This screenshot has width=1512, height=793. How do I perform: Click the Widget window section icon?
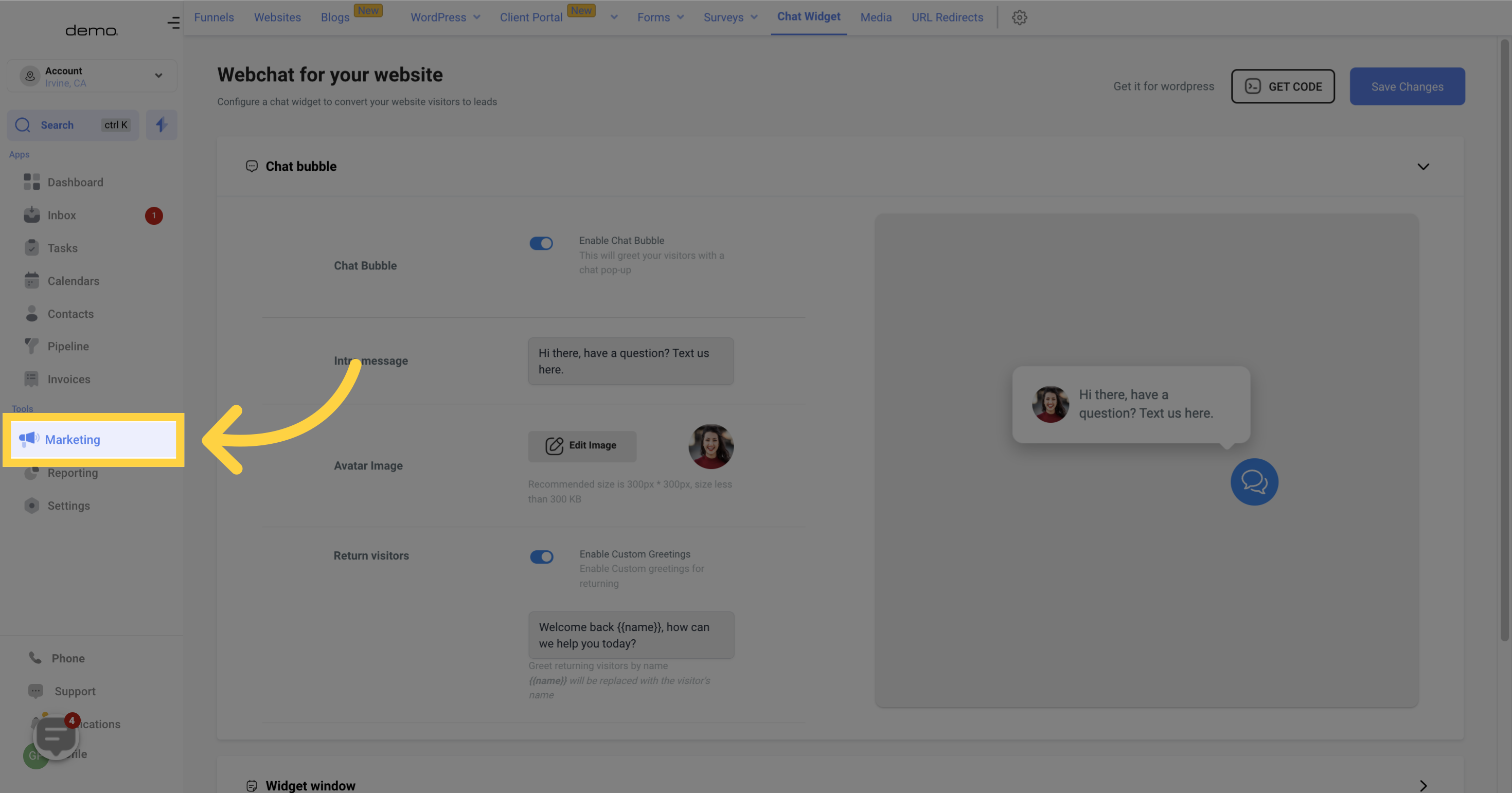[252, 785]
